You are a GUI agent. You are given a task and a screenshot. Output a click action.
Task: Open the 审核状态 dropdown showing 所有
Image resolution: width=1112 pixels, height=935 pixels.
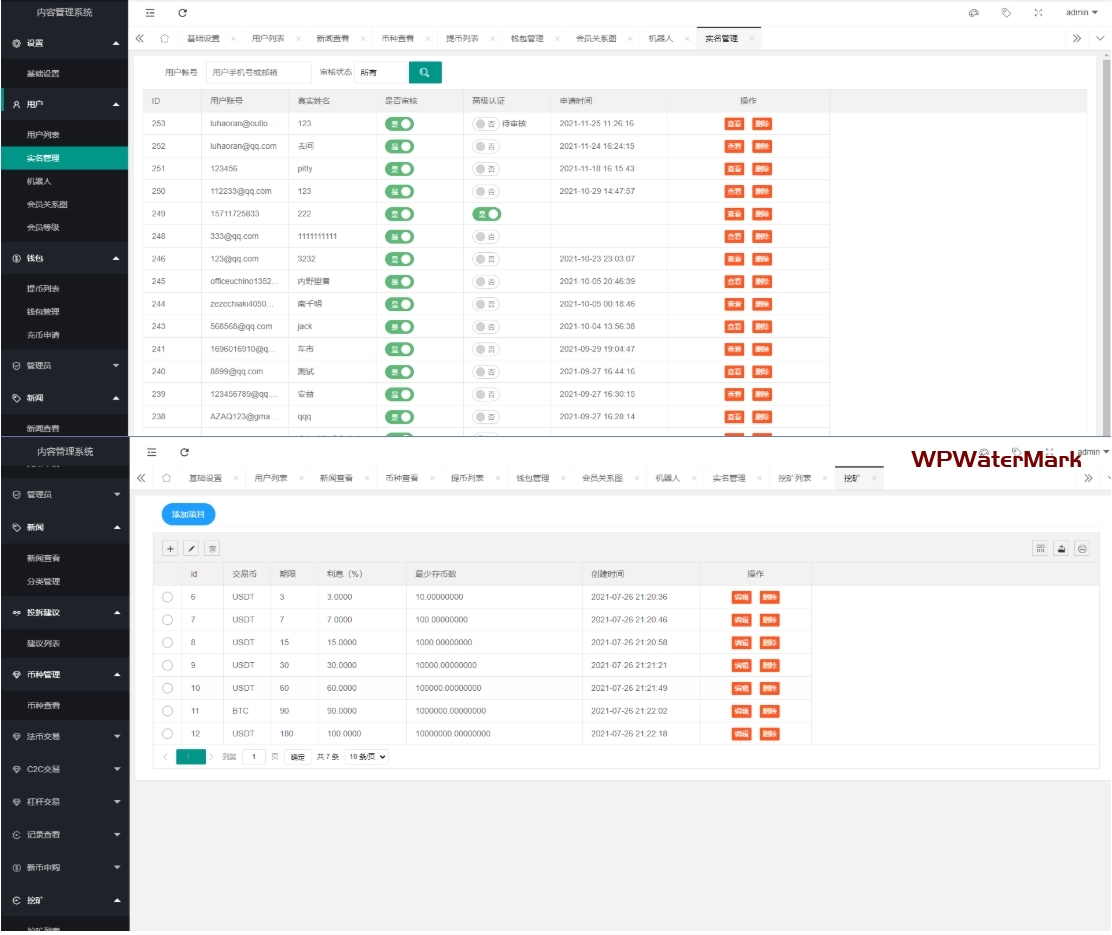[380, 73]
